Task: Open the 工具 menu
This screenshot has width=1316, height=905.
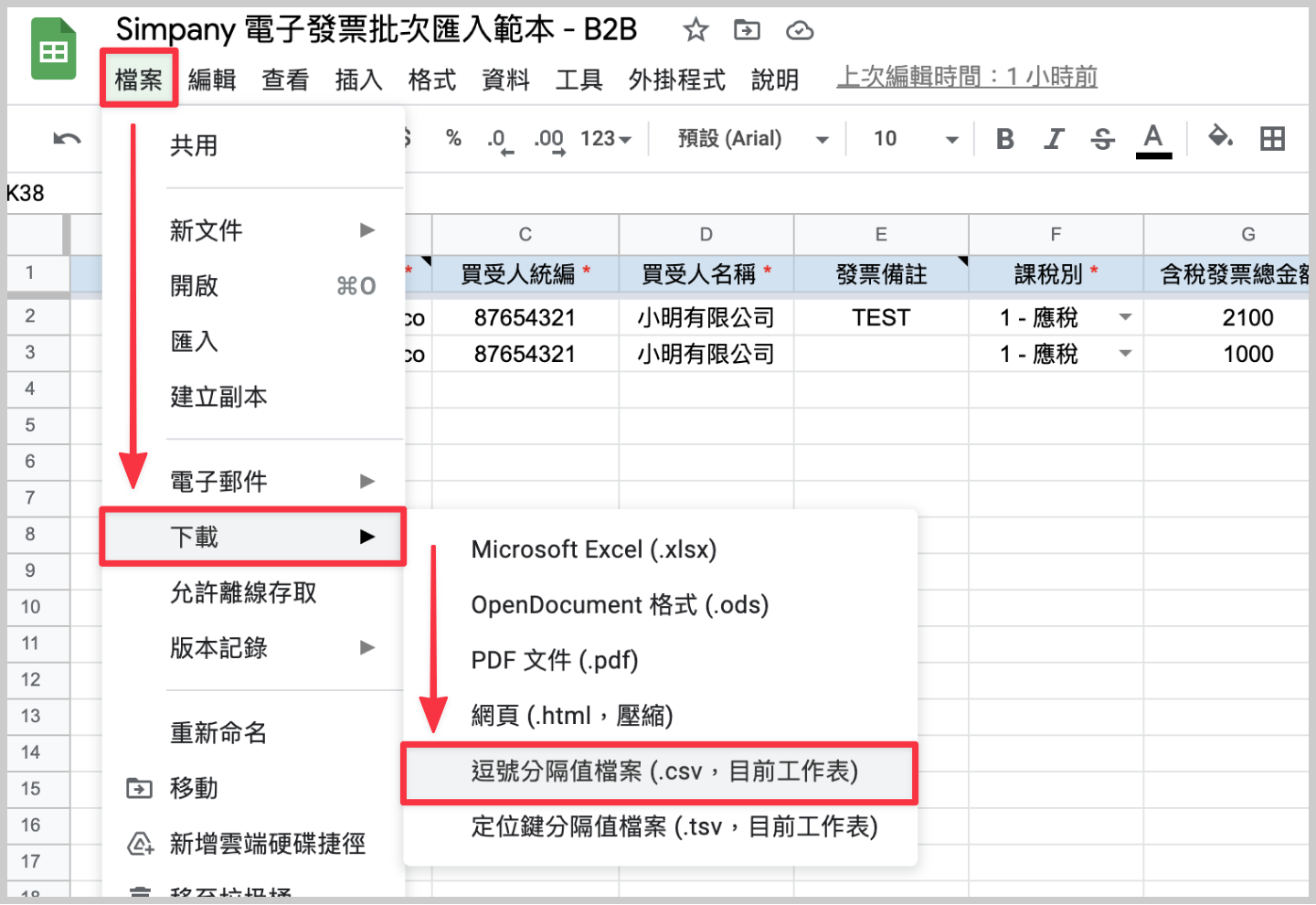Action: click(579, 80)
